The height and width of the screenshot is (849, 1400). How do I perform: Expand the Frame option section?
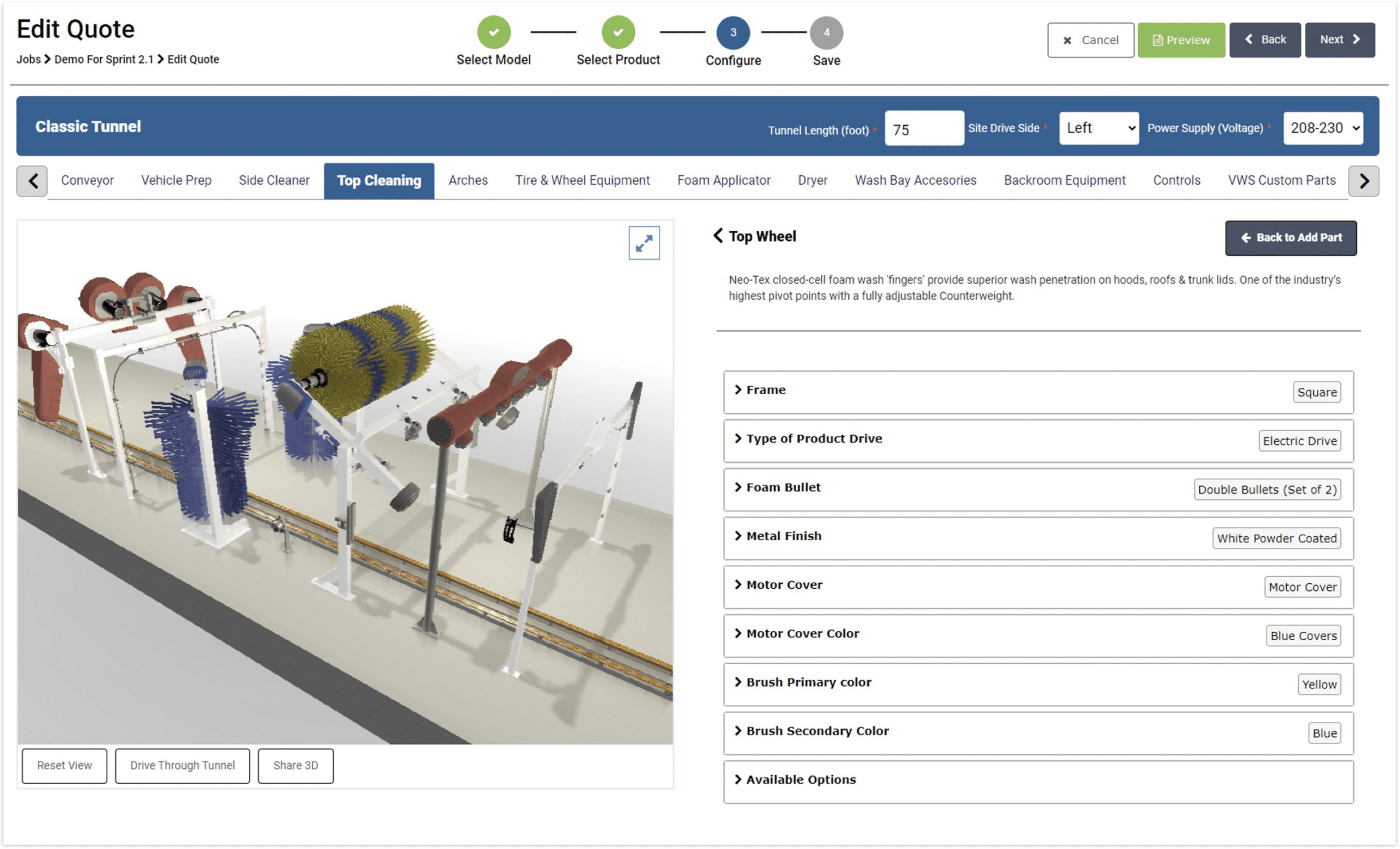[x=765, y=390]
